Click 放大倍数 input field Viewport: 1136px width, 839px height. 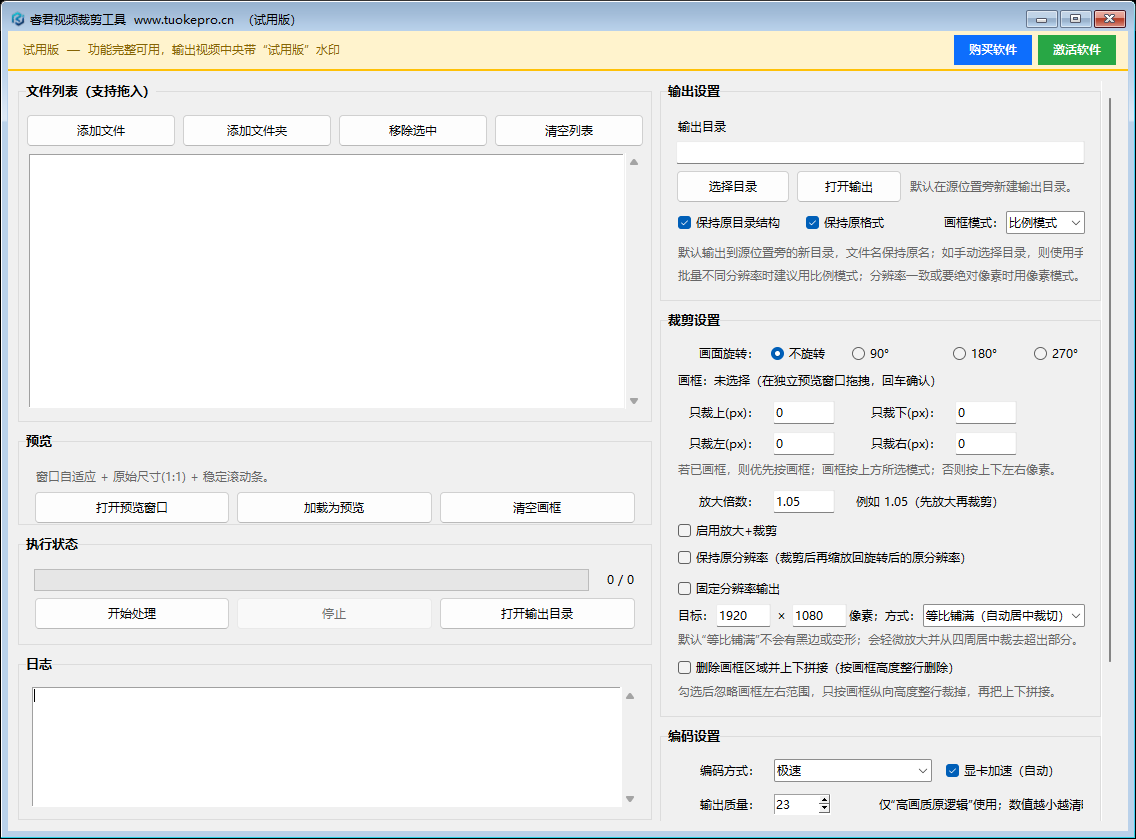pyautogui.click(x=803, y=501)
